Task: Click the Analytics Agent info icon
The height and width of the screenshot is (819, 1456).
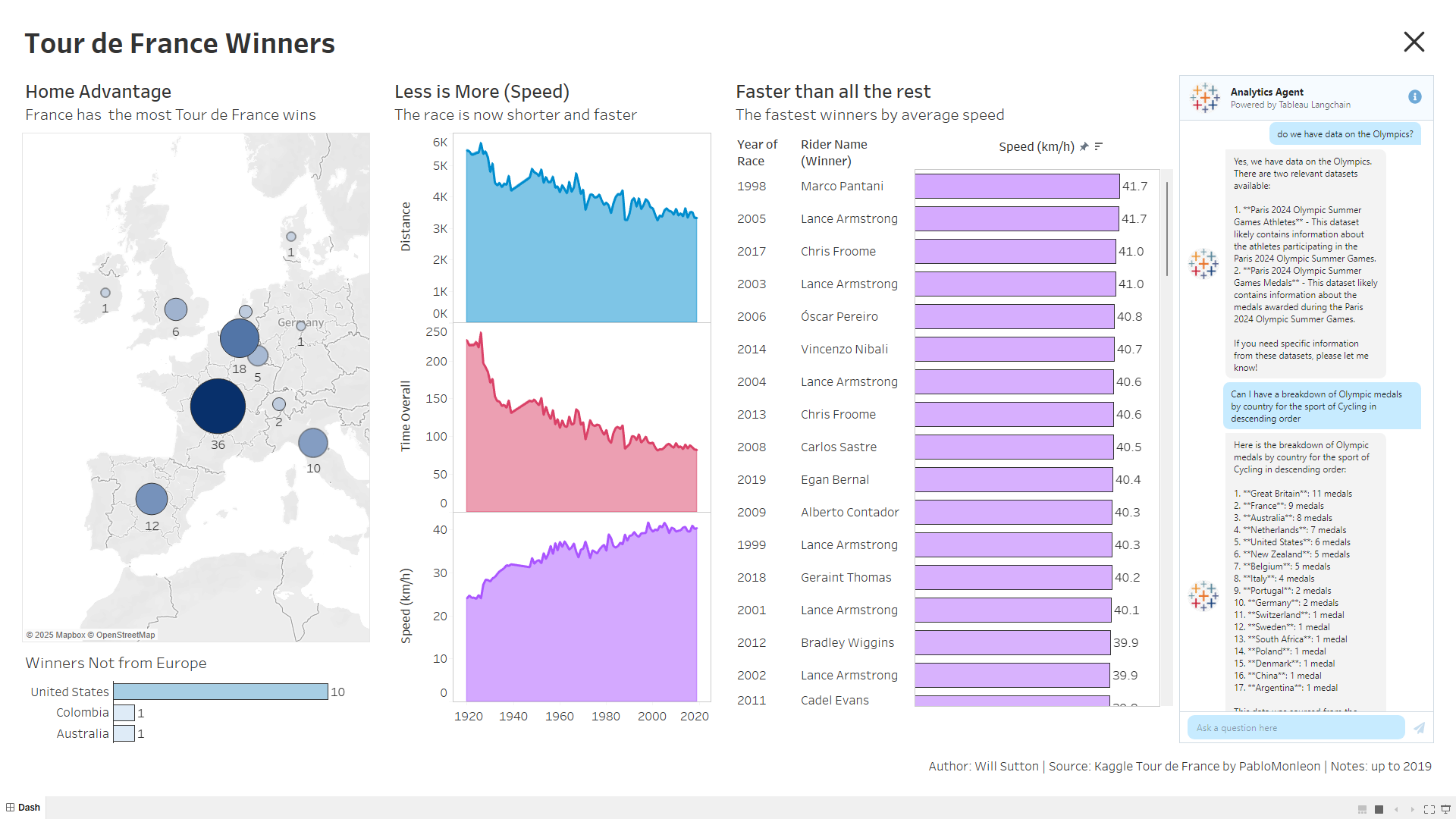Action: [x=1414, y=97]
